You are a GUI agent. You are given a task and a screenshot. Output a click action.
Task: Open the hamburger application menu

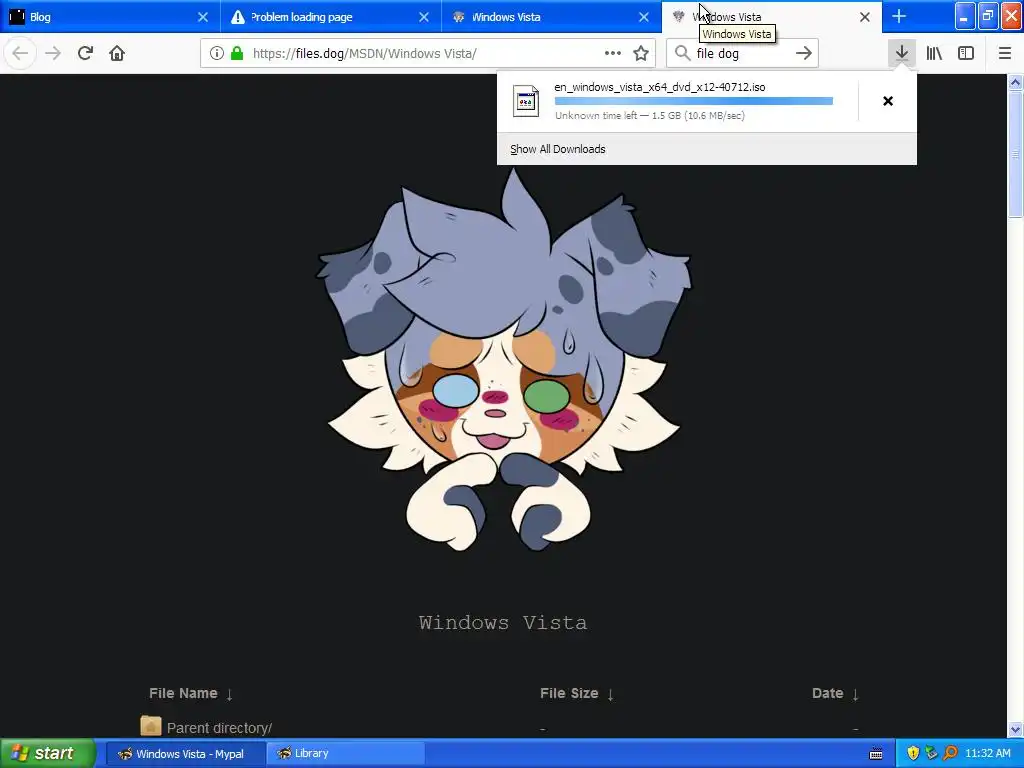[x=1005, y=54]
